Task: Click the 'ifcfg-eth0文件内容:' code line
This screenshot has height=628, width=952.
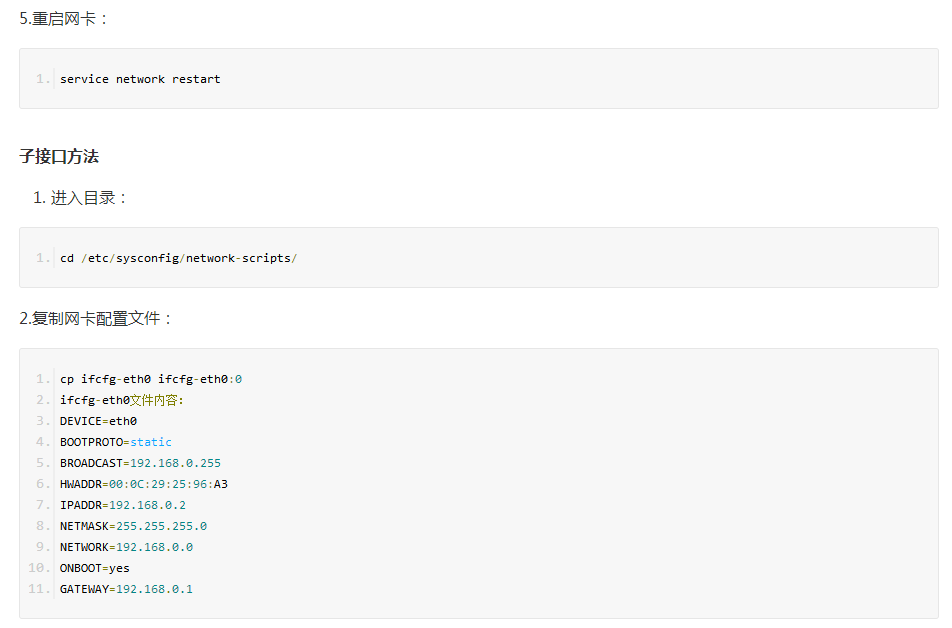Action: click(121, 400)
